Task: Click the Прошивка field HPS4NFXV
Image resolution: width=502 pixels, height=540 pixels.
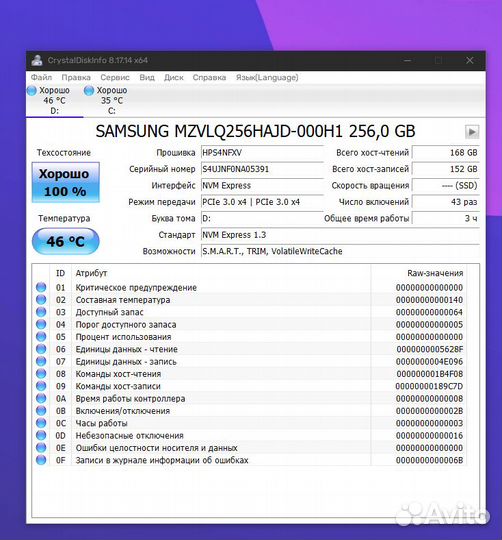Action: (x=262, y=153)
